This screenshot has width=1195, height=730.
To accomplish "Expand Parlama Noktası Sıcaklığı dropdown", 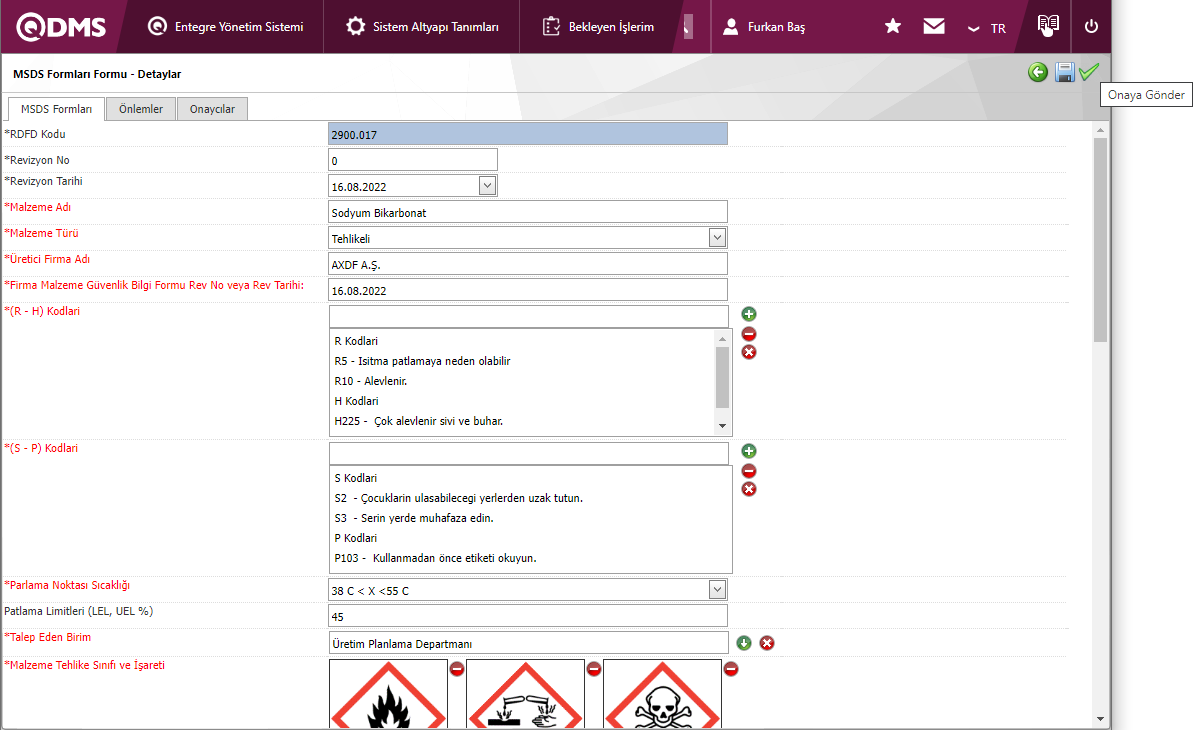I will tap(717, 590).
